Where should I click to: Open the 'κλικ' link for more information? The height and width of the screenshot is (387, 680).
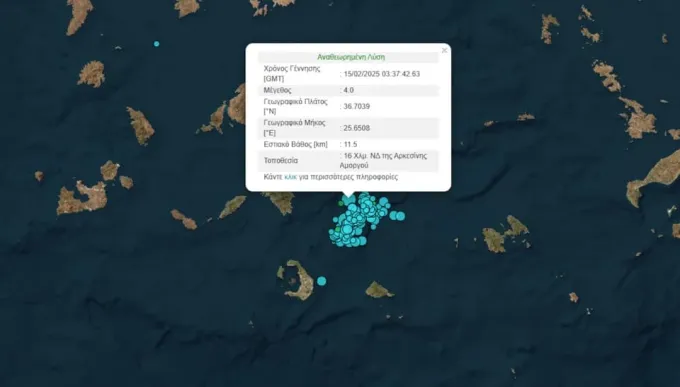click(x=291, y=177)
